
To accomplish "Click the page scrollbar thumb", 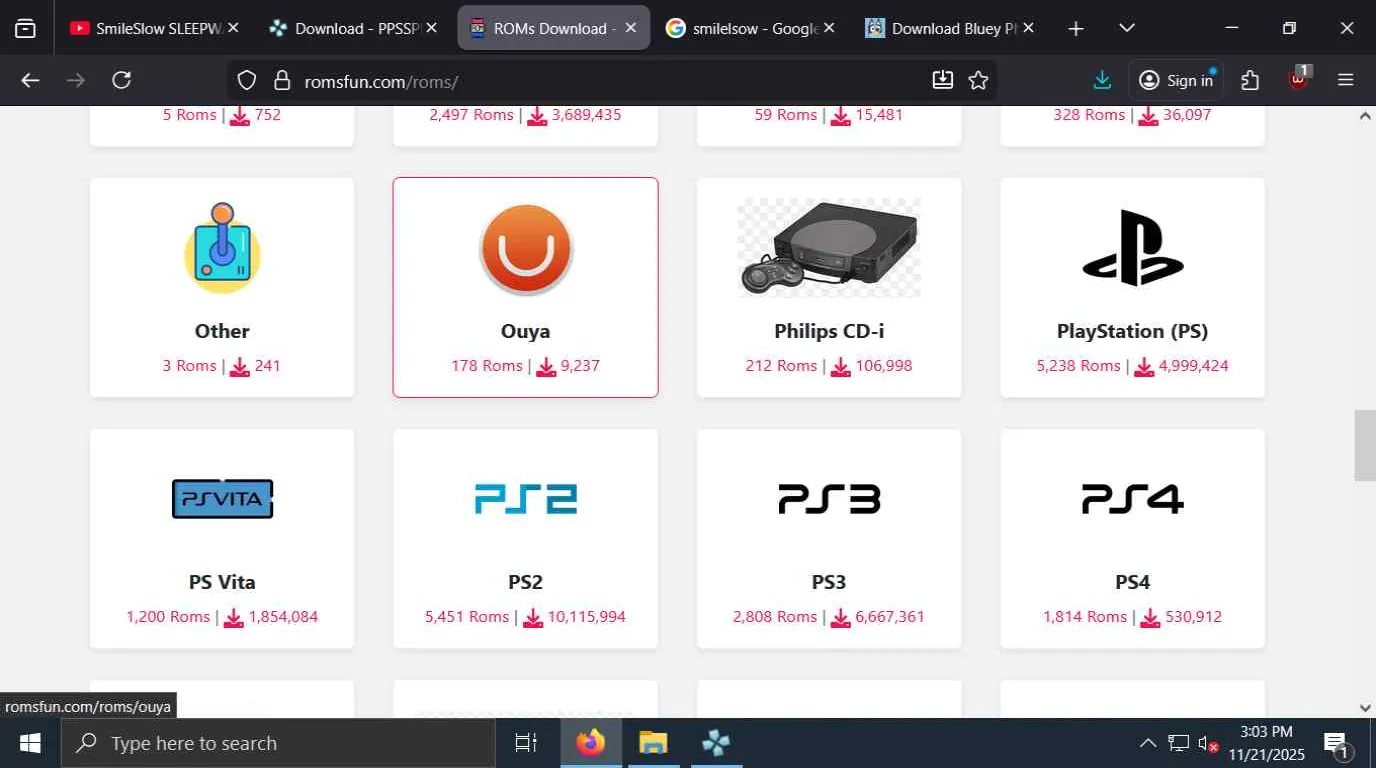I will point(1365,445).
